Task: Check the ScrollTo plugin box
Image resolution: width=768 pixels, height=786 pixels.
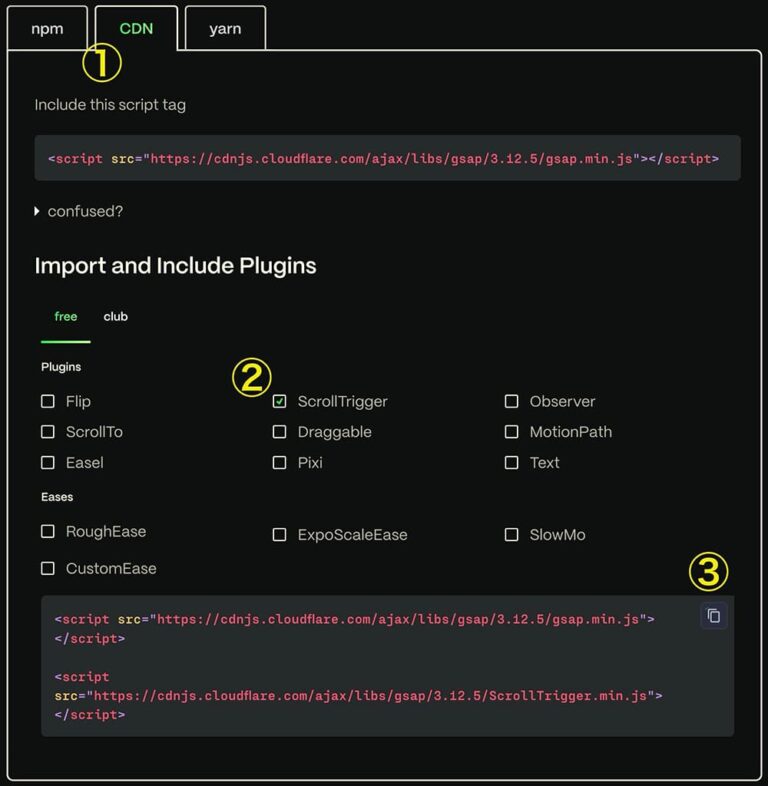Action: point(48,432)
